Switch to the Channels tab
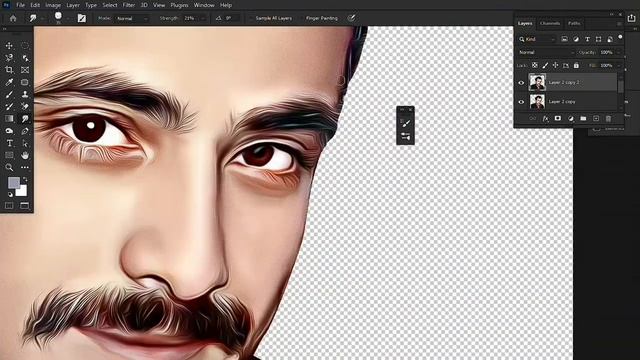The width and height of the screenshot is (640, 360). pyautogui.click(x=550, y=23)
